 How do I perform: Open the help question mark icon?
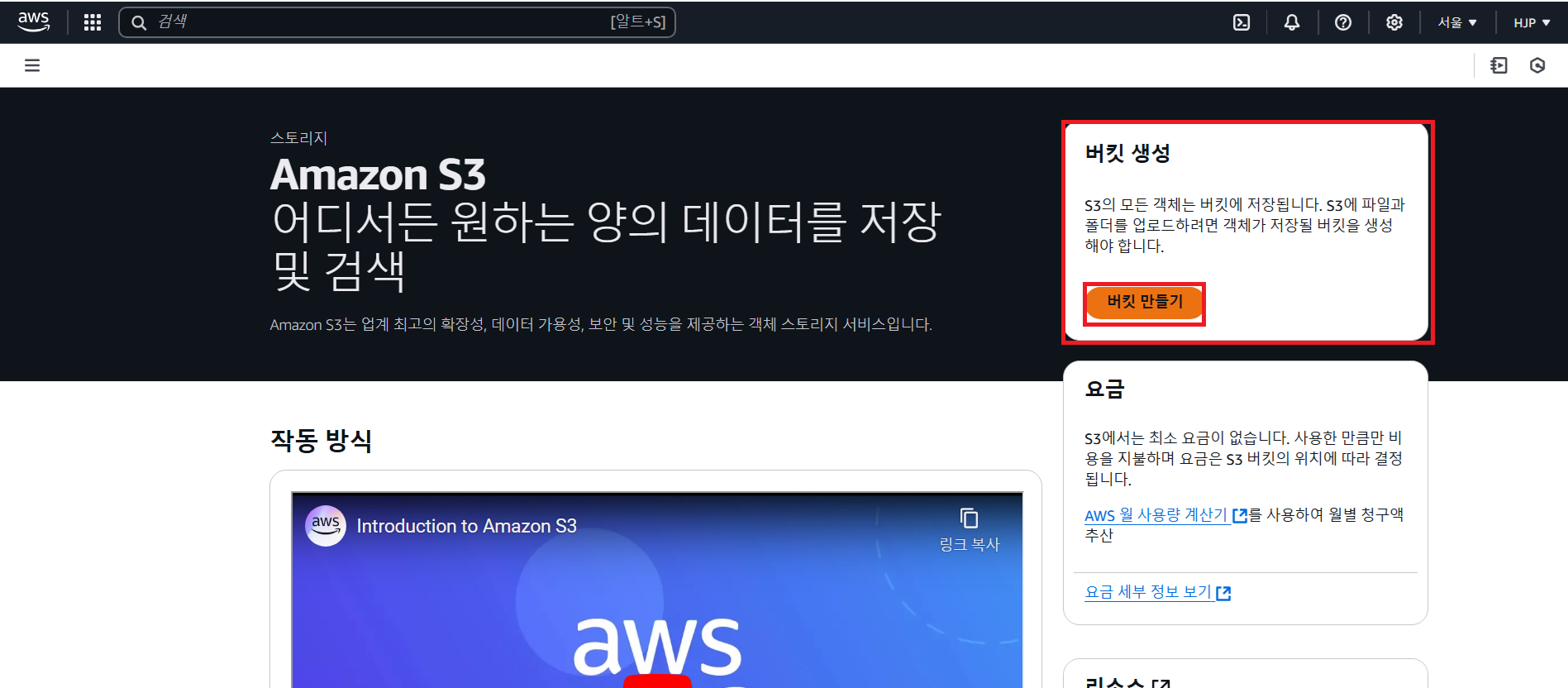coord(1343,22)
